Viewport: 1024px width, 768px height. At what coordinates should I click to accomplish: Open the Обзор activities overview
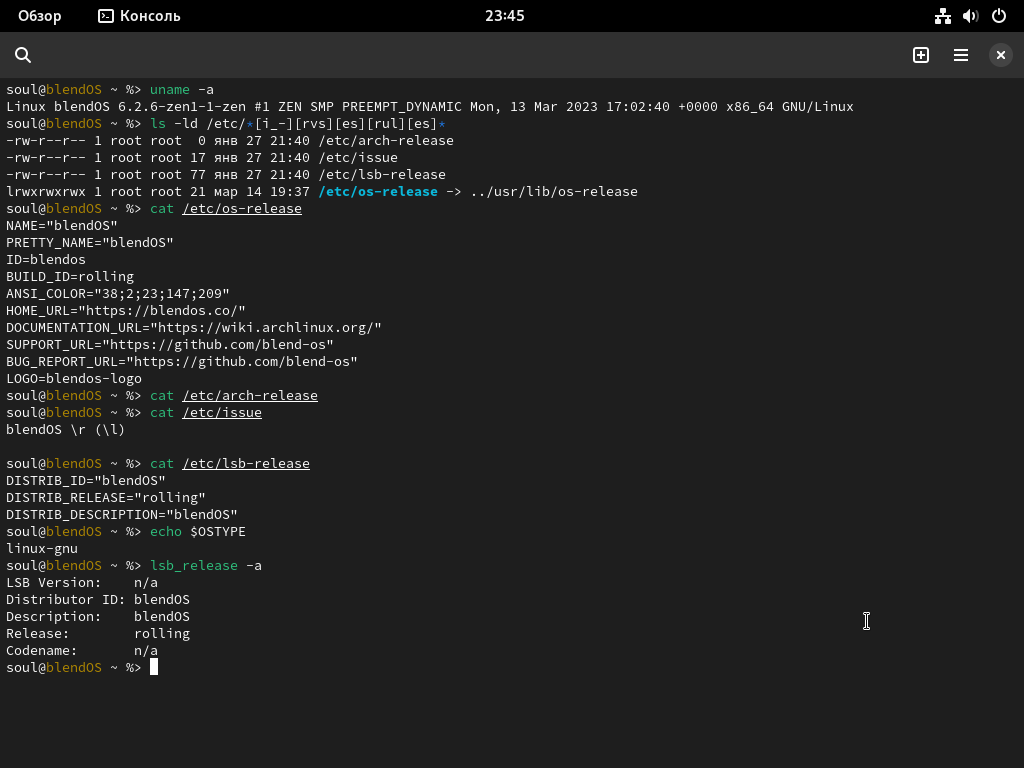coord(40,16)
